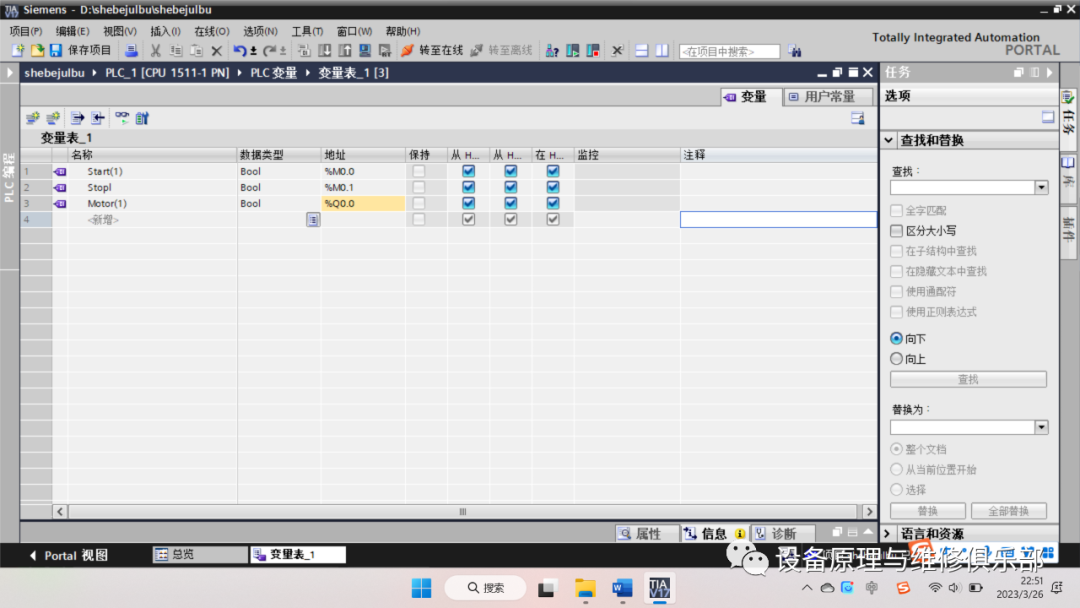Click the 插入行 (insert row) icon above the table

[33, 118]
